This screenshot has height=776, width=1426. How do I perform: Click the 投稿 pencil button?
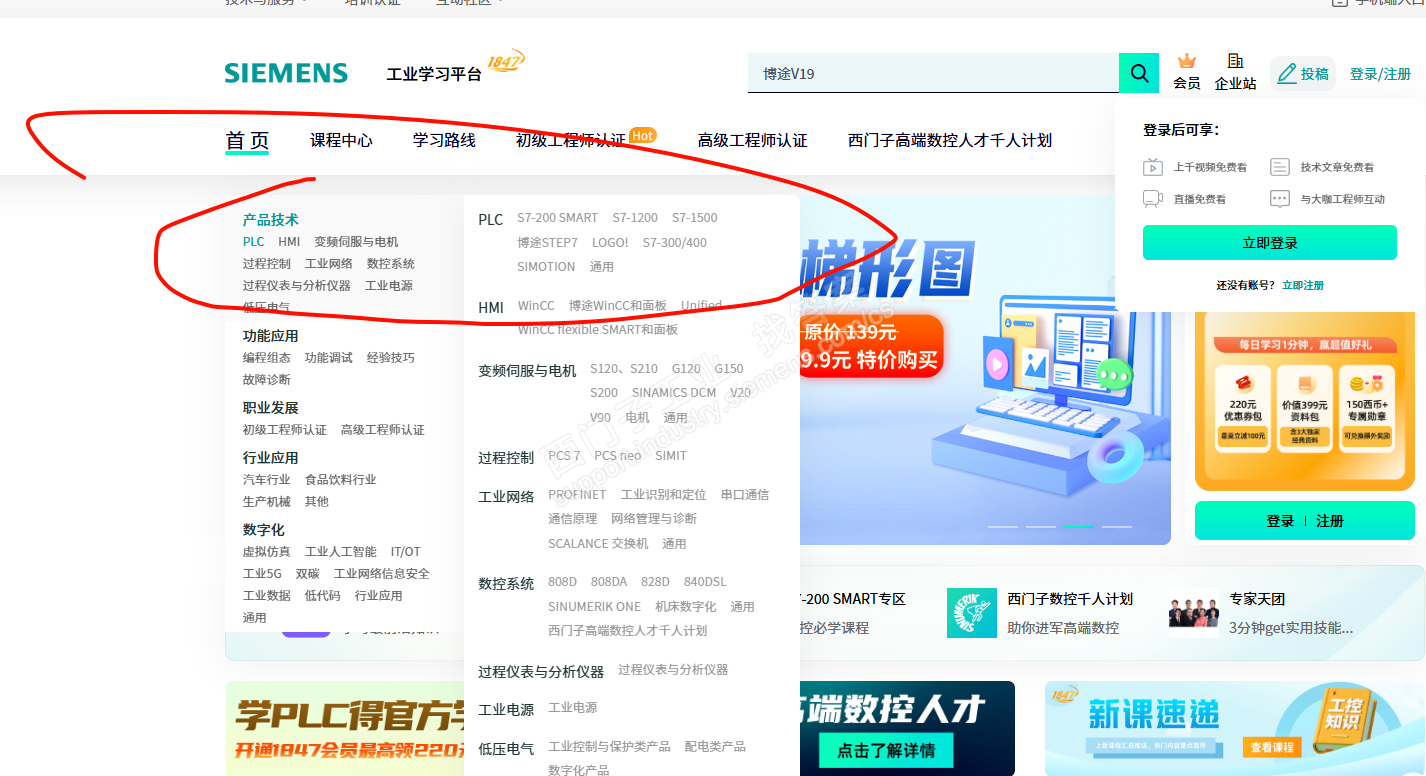click(1303, 74)
